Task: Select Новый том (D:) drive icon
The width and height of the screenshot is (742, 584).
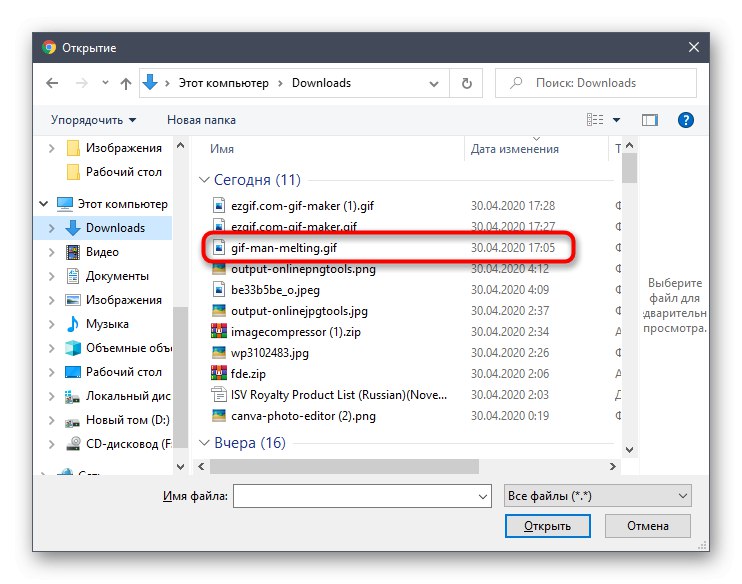Action: tap(72, 421)
